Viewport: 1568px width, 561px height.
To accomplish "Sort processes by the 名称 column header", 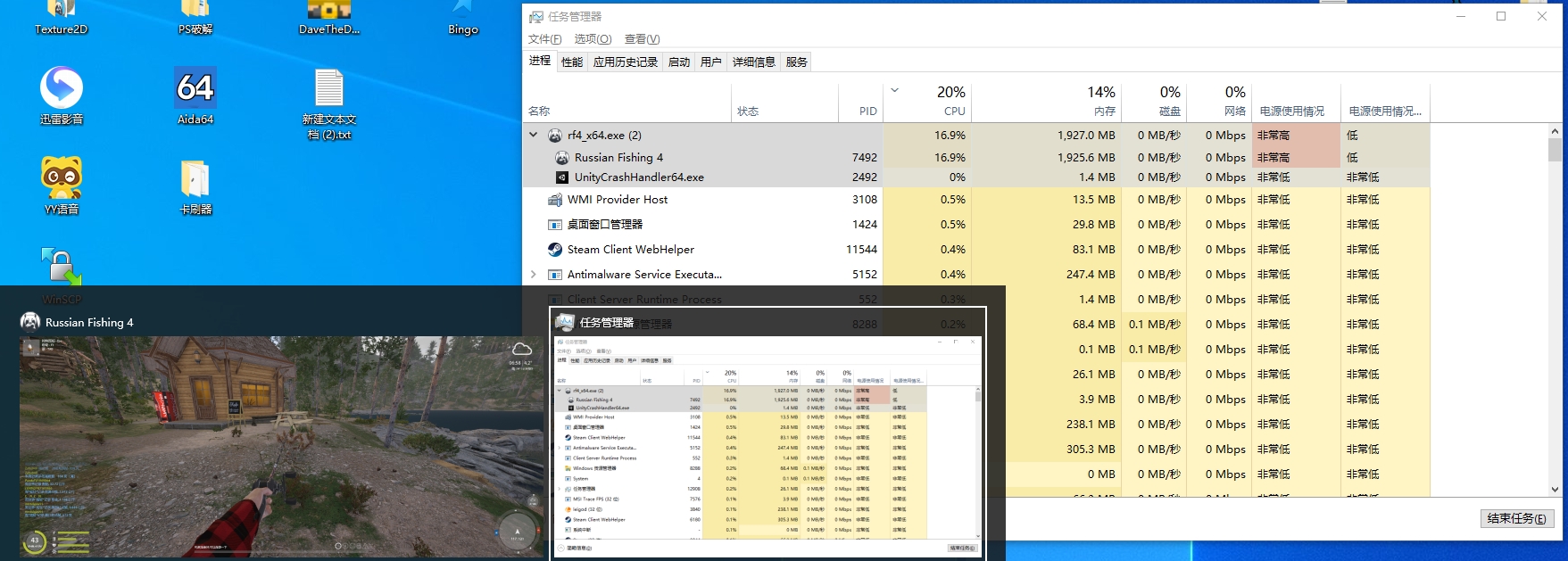I will tap(627, 103).
